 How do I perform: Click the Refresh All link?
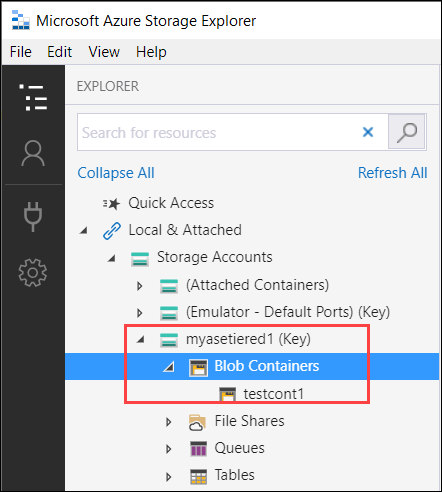click(393, 173)
